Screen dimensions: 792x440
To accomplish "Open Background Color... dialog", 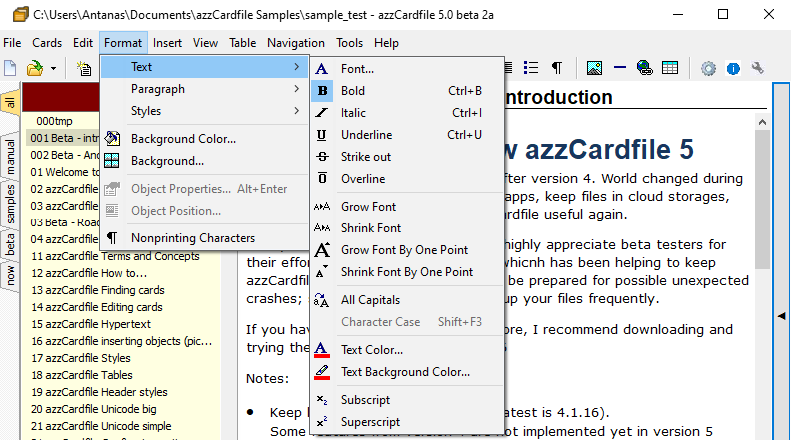I will point(204,139).
